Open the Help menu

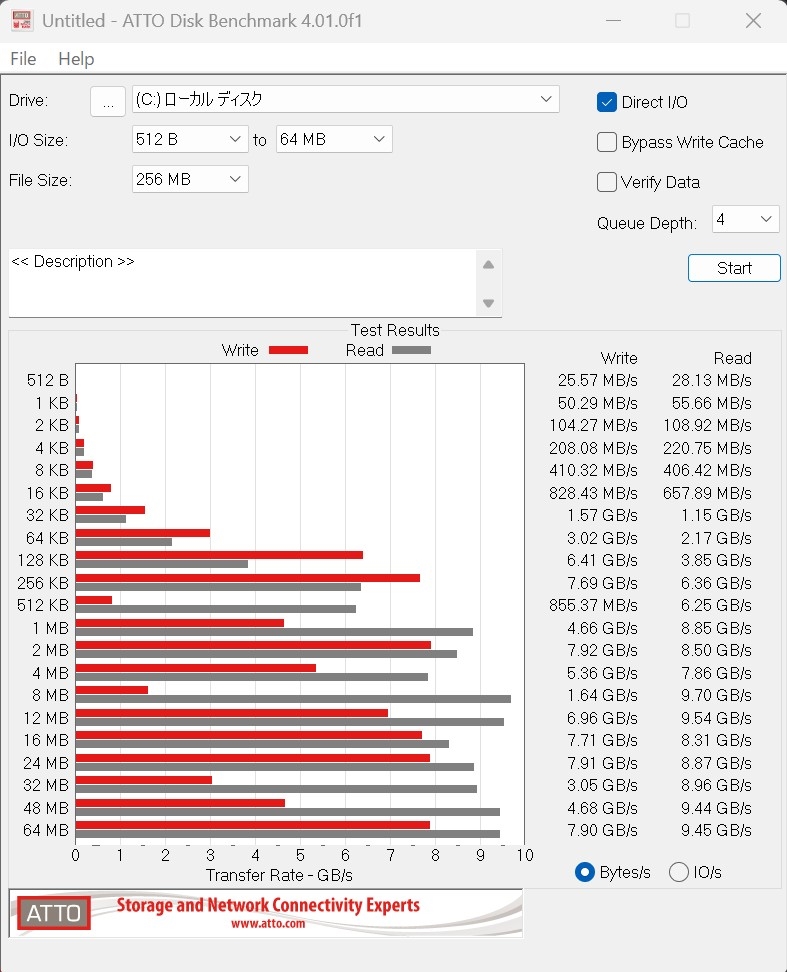coord(76,59)
